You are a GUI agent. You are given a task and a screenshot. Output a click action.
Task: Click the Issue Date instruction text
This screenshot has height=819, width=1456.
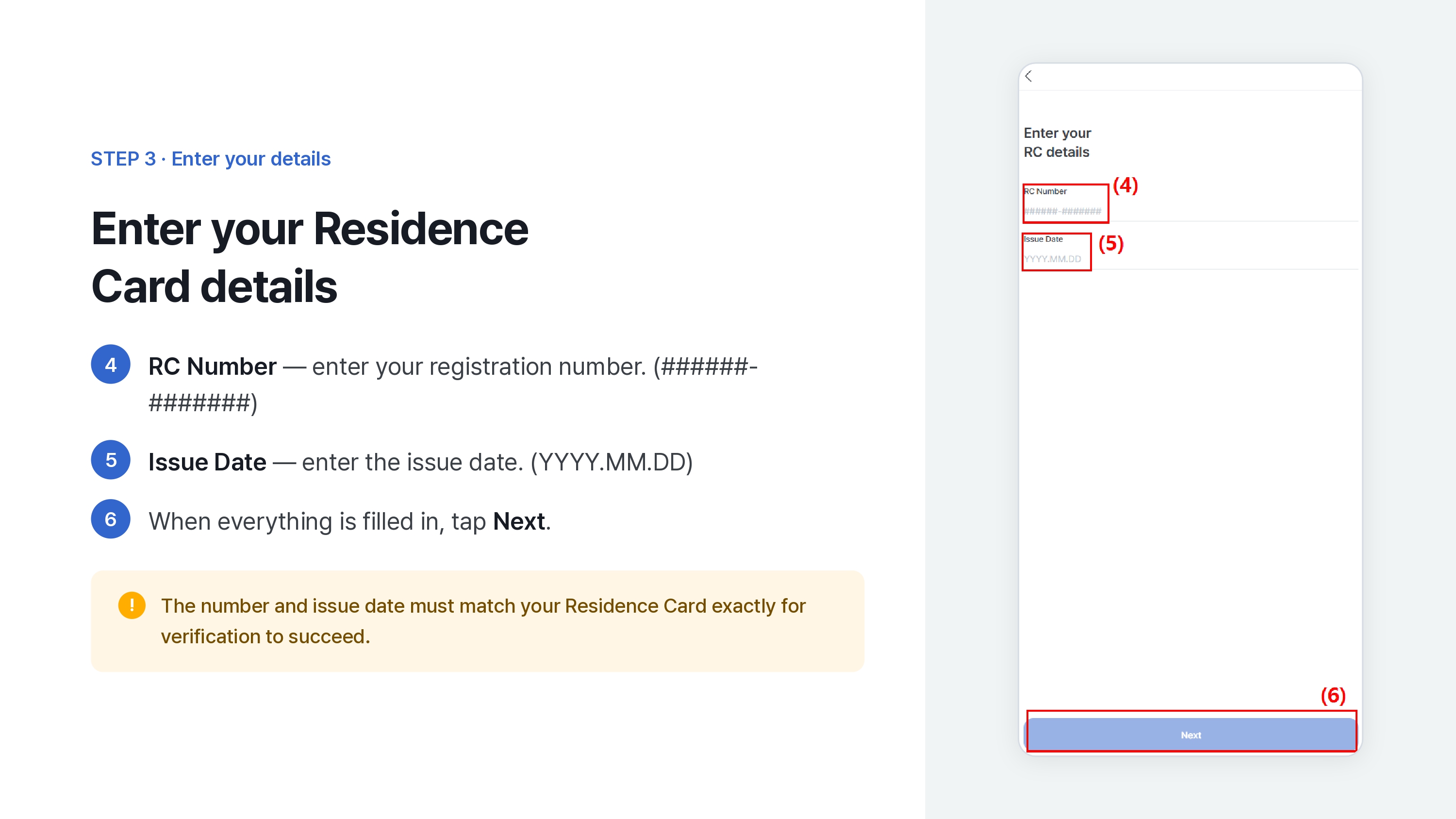420,462
